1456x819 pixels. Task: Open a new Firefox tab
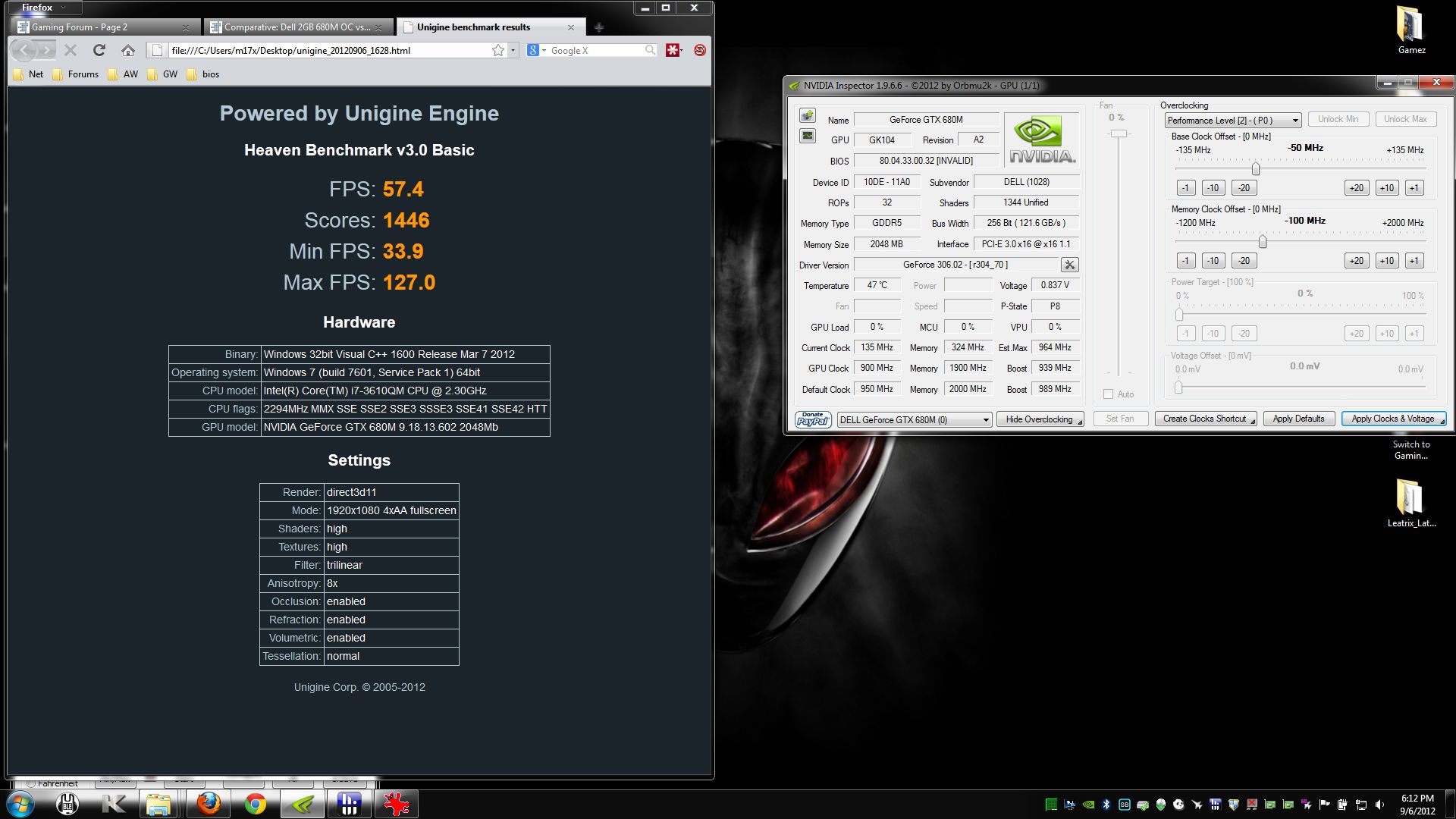click(599, 27)
